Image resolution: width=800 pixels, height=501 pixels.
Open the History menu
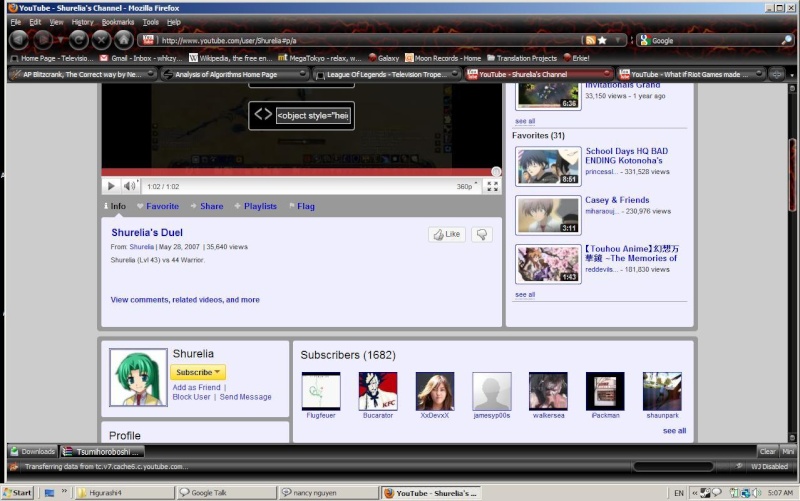83,22
